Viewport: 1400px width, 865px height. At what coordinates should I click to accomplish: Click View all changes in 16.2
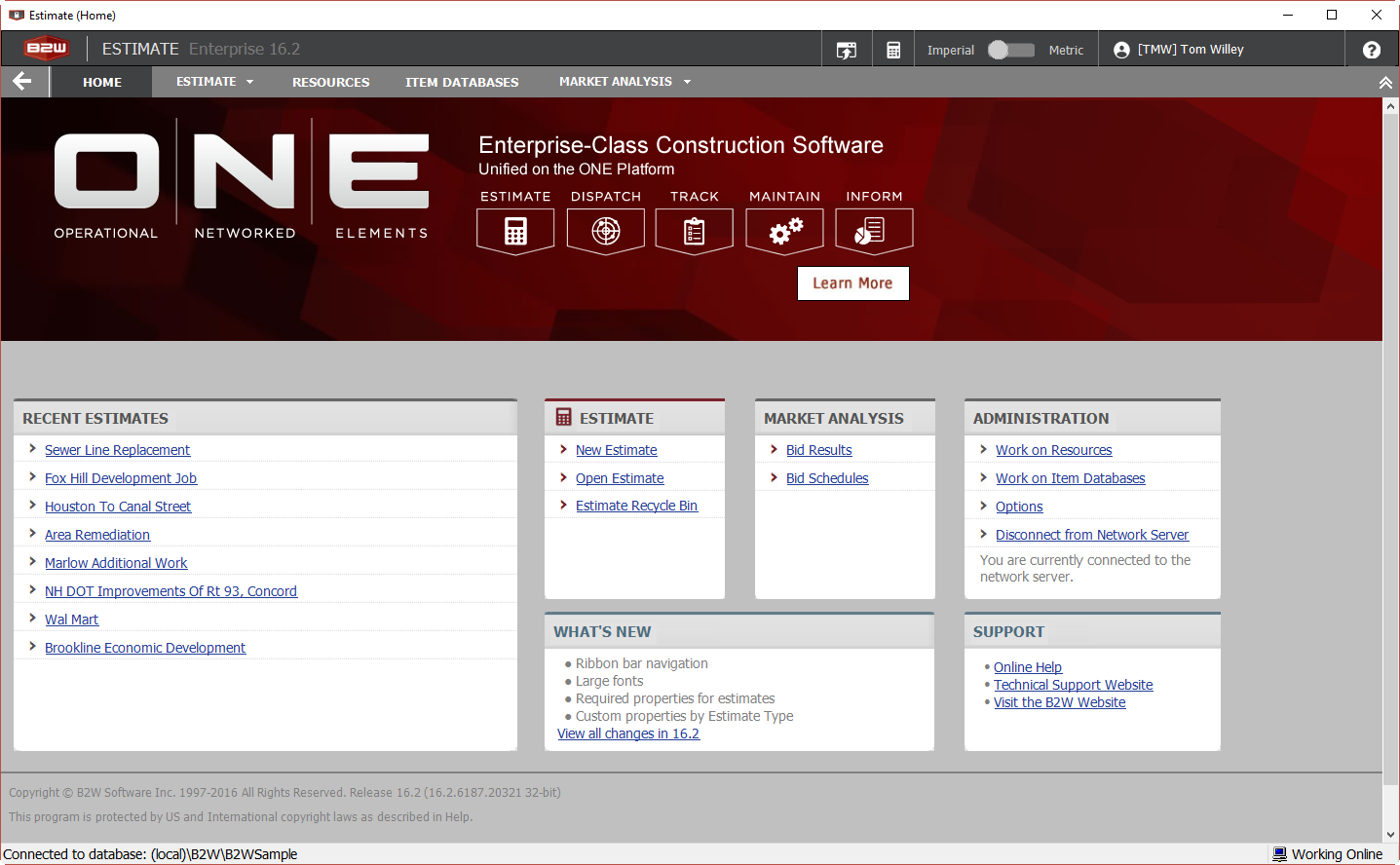628,733
